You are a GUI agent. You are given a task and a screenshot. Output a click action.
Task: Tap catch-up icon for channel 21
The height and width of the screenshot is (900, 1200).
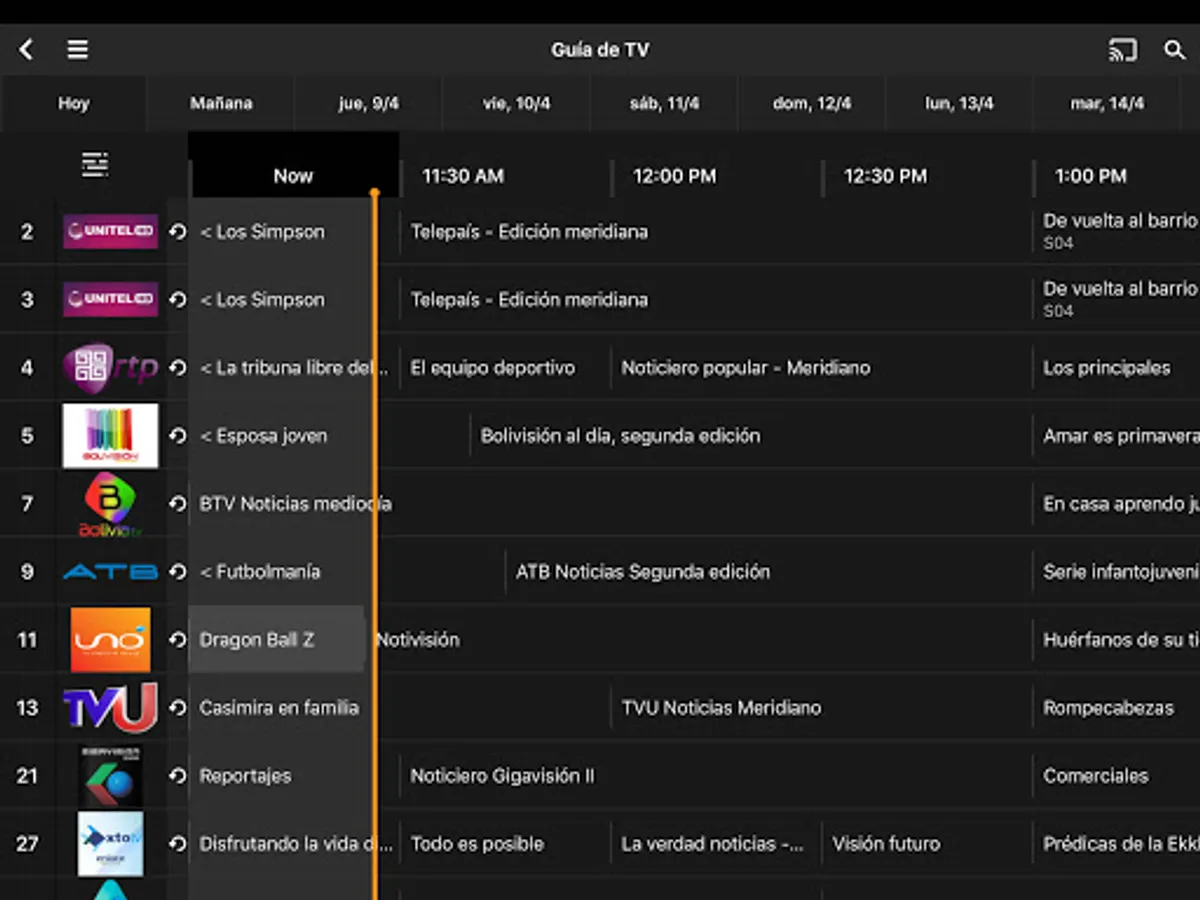pos(178,776)
